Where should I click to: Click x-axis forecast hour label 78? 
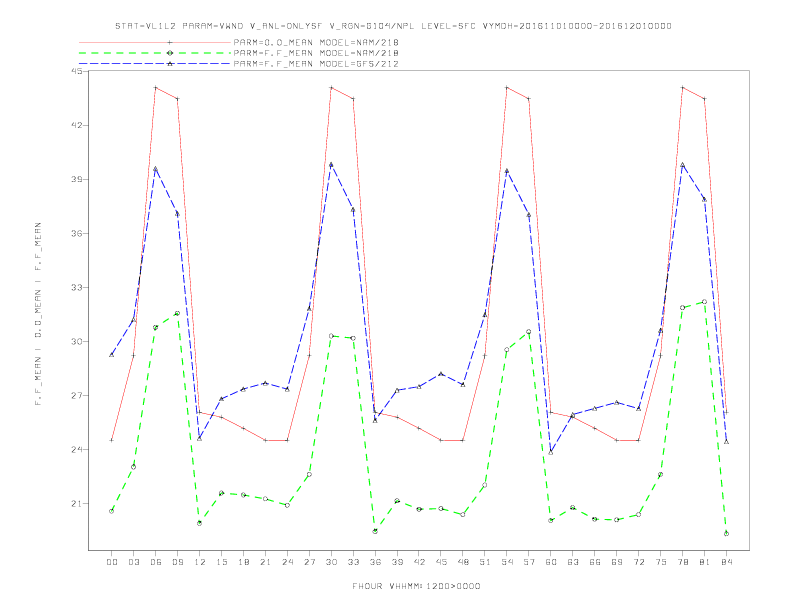click(683, 562)
